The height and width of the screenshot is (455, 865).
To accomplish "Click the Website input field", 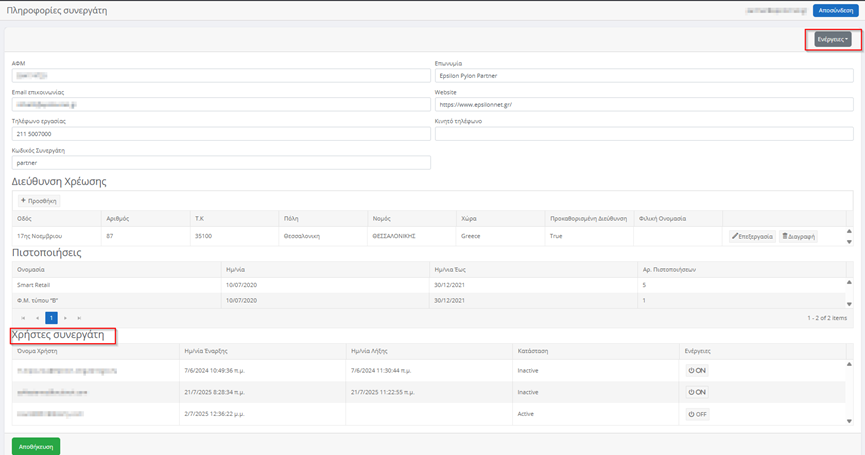I will click(x=643, y=104).
